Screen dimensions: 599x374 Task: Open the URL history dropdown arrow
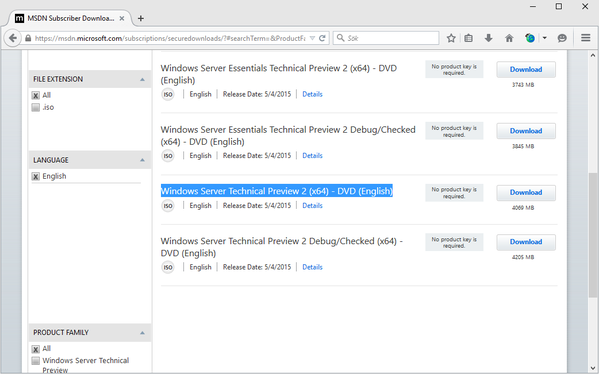click(x=312, y=38)
